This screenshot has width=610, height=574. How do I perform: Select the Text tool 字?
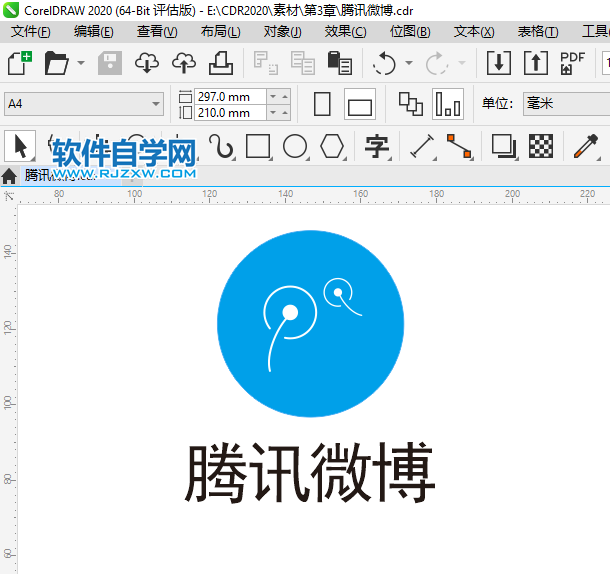pos(377,146)
